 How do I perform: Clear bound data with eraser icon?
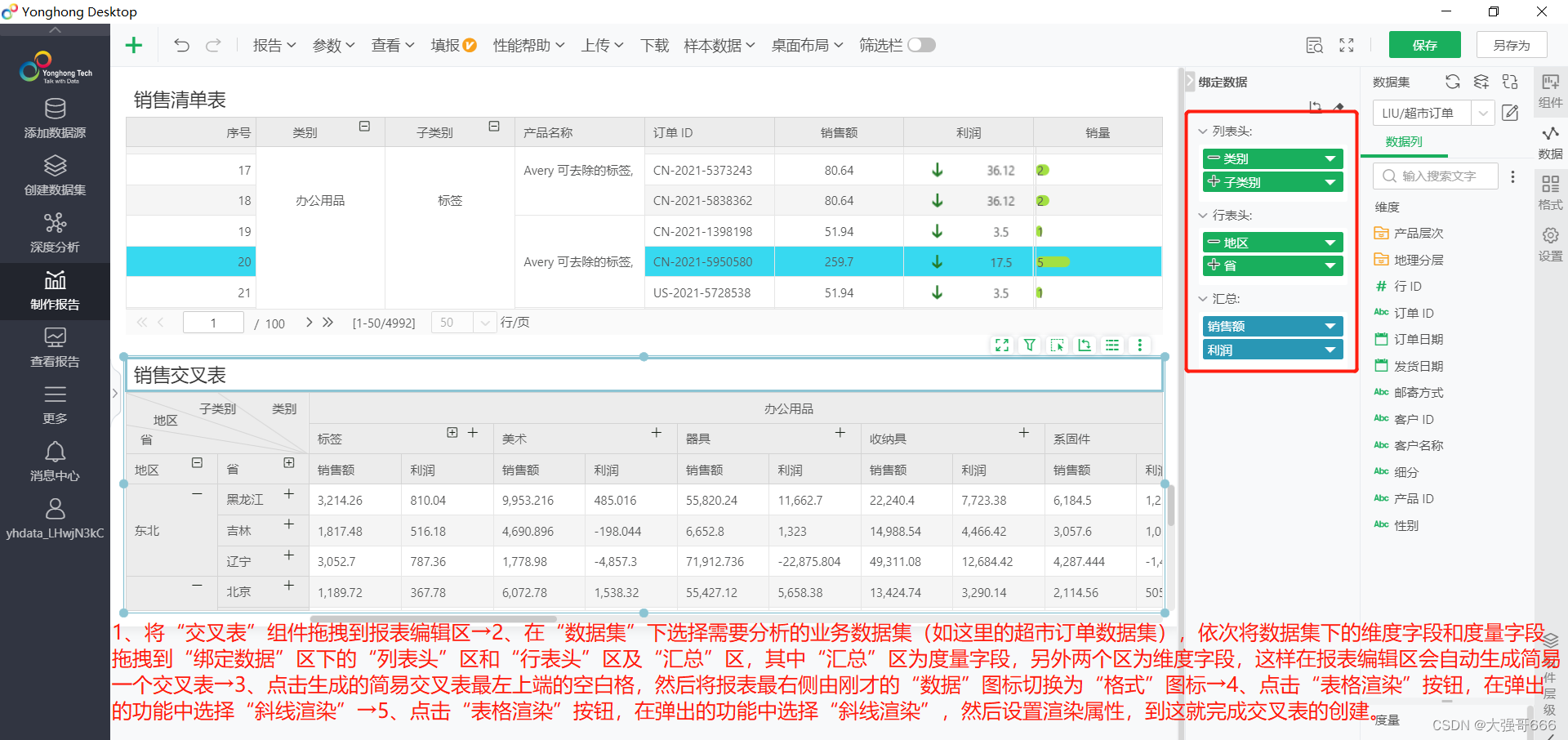point(1339,106)
